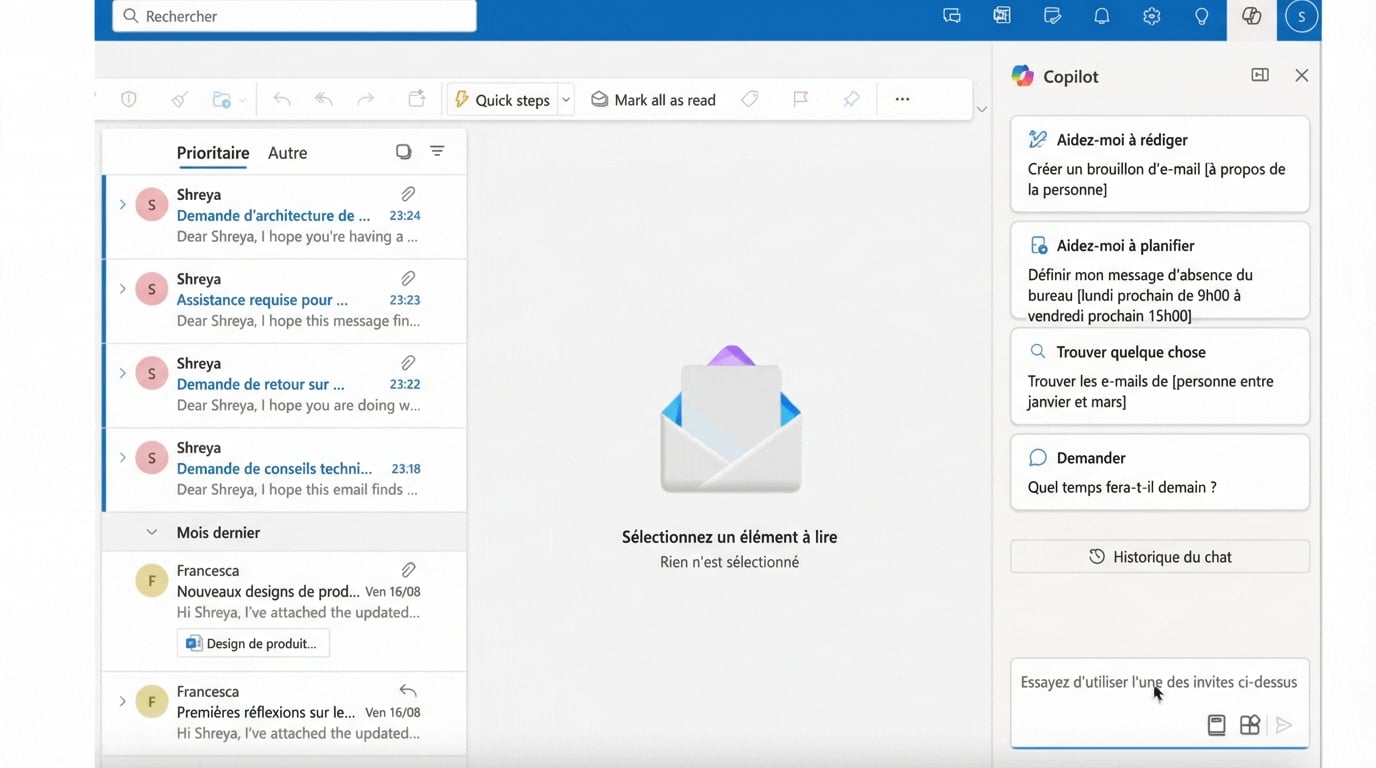
Task: Open the notifications bell
Action: [1101, 16]
